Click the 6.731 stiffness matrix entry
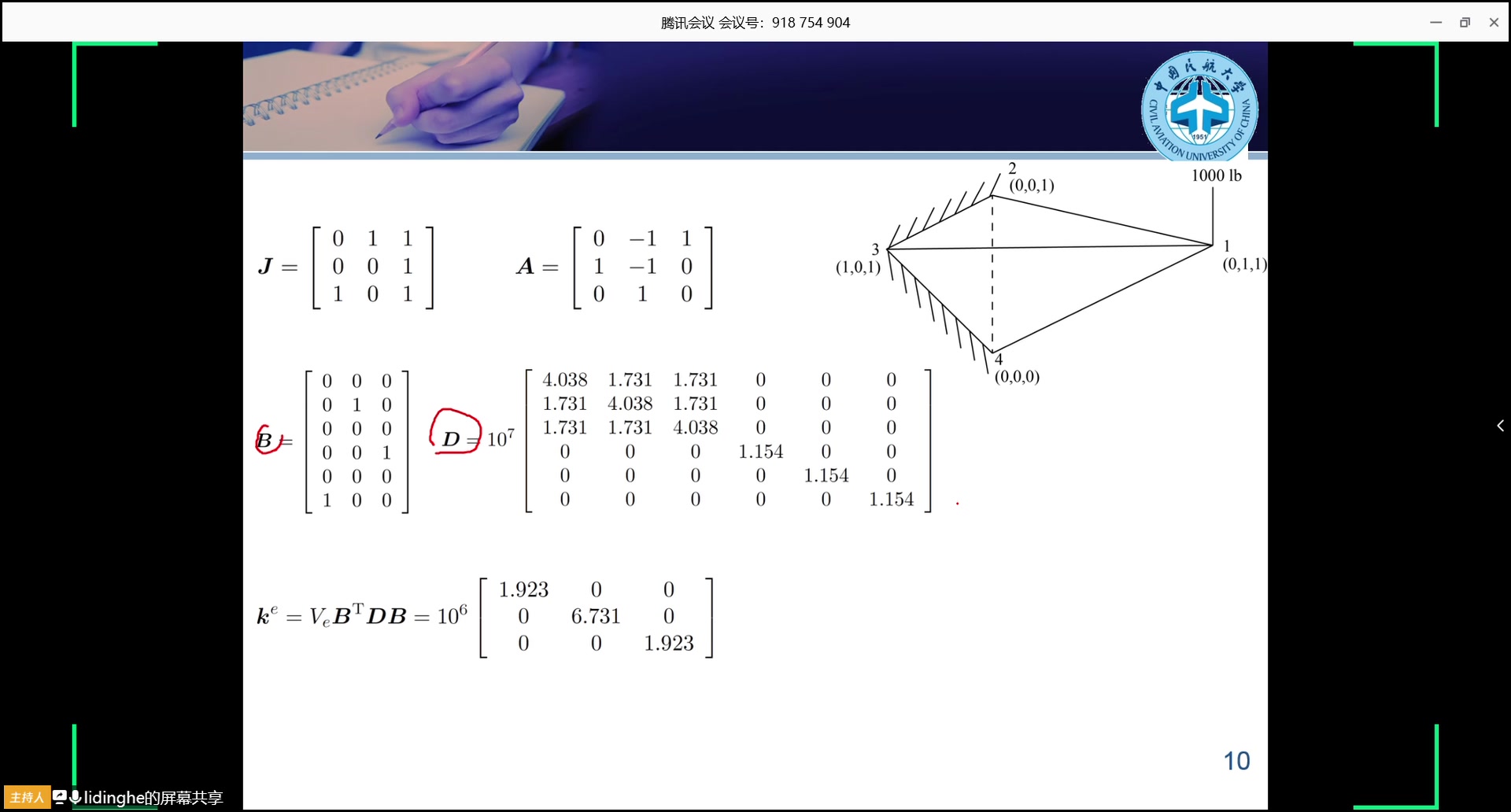The image size is (1511, 812). [596, 616]
